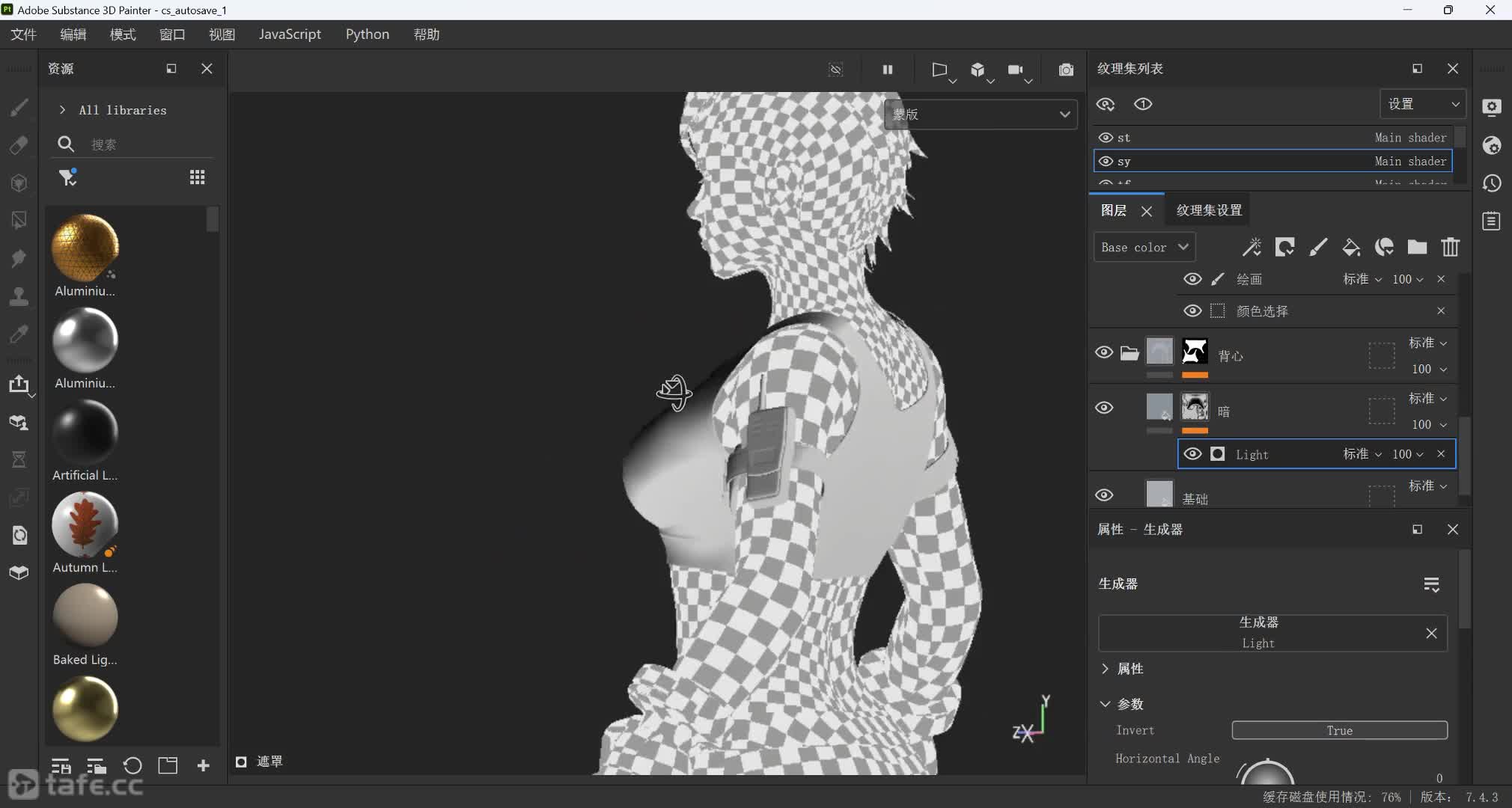Open the Log panel icon
The image size is (1512, 808).
point(1492,221)
